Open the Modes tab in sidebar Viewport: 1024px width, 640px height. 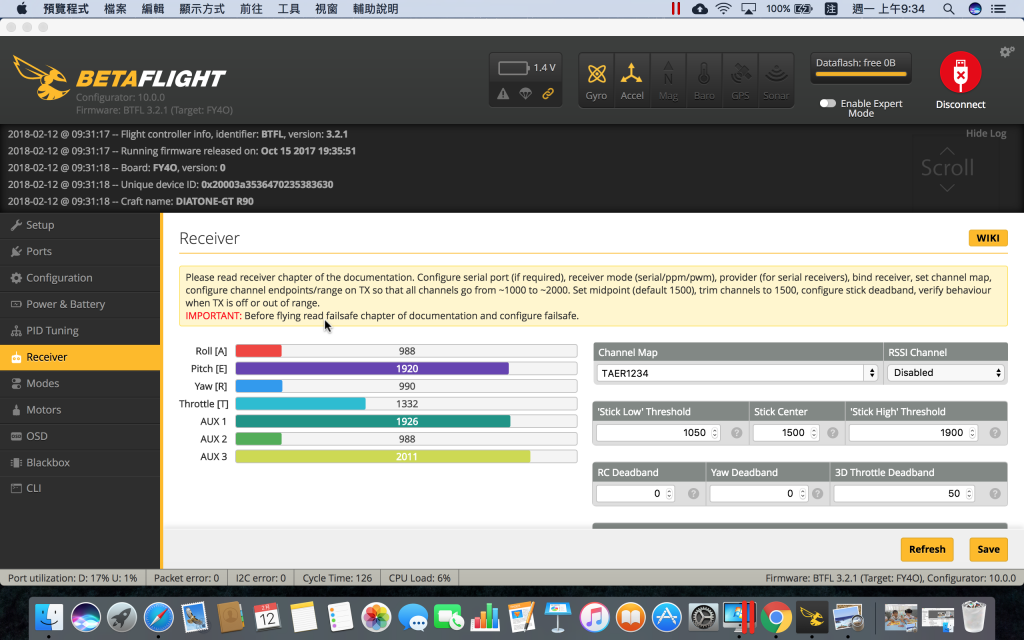(x=43, y=384)
